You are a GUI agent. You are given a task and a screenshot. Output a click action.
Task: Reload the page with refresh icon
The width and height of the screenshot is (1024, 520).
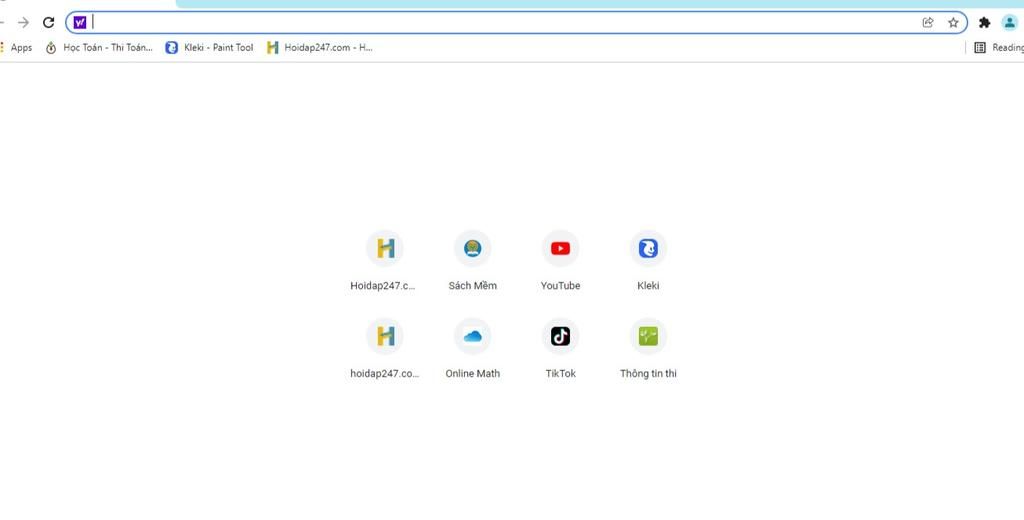(x=48, y=23)
